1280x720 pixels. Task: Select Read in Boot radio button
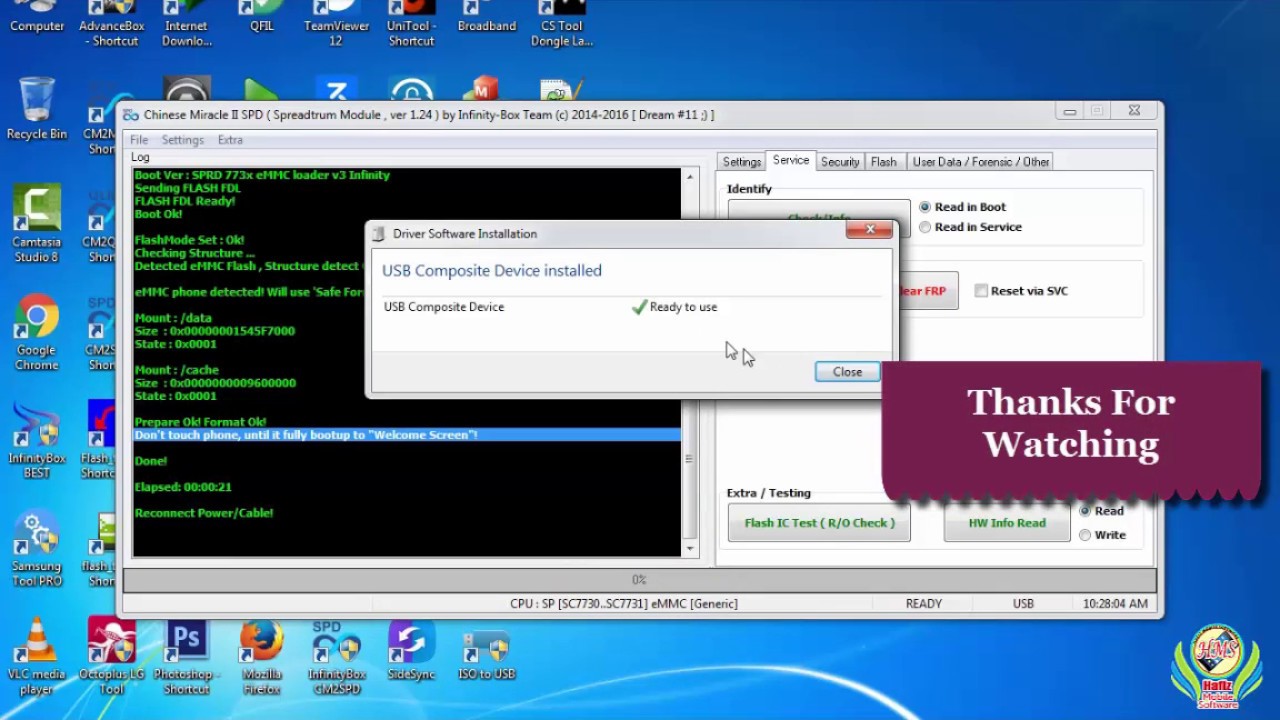[925, 207]
